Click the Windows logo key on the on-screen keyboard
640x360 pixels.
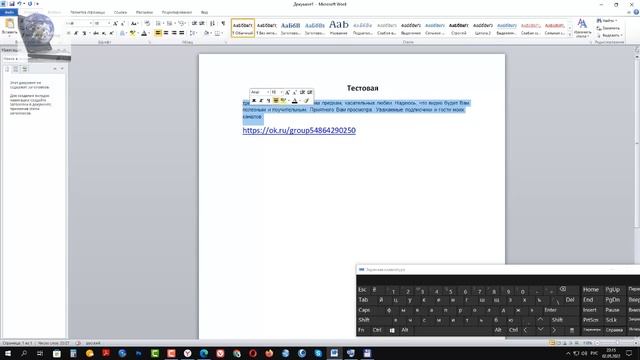[x=392, y=330]
